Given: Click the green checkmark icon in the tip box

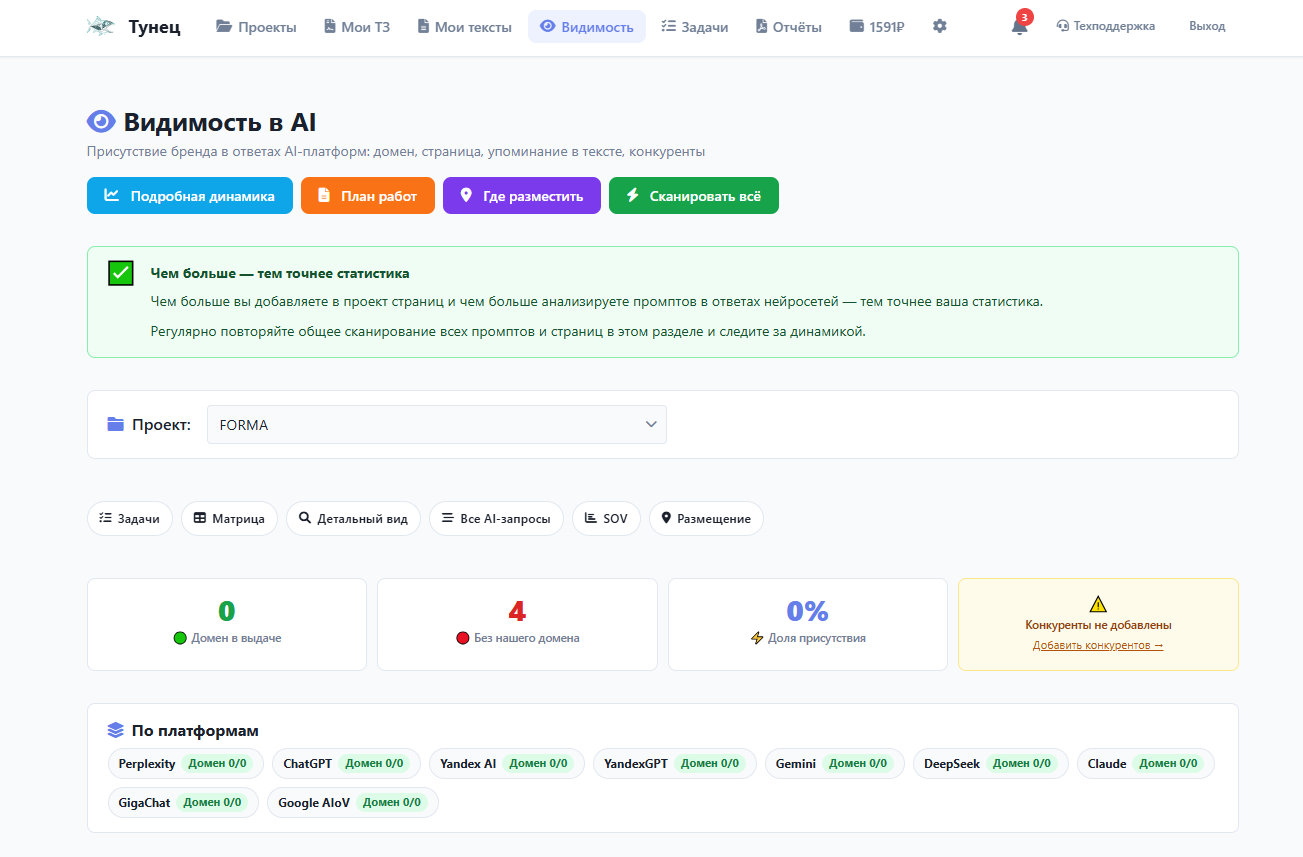Looking at the screenshot, I should (121, 273).
